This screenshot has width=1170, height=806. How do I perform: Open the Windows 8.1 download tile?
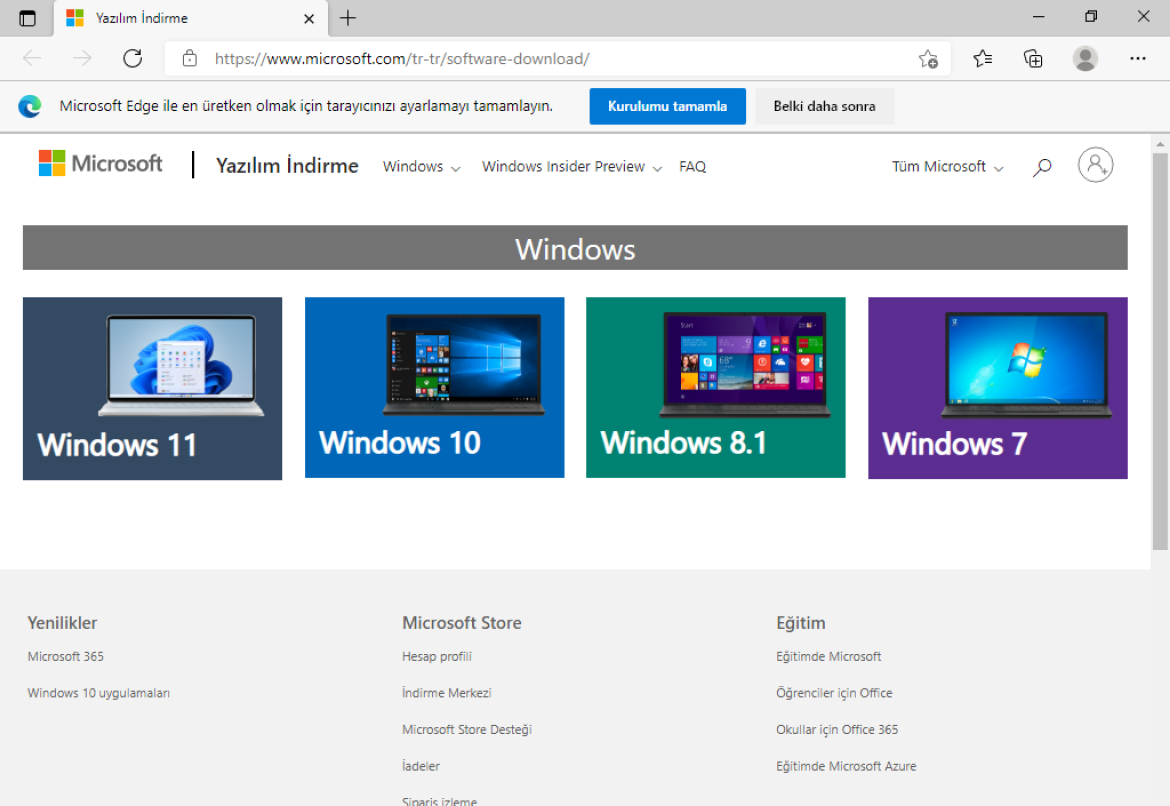[716, 387]
